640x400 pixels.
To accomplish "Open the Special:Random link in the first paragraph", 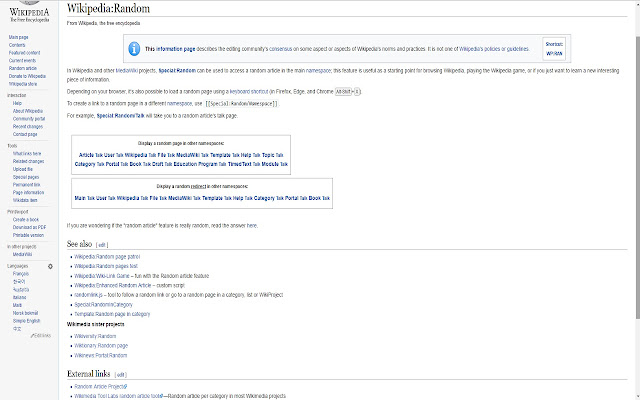I will [x=177, y=71].
